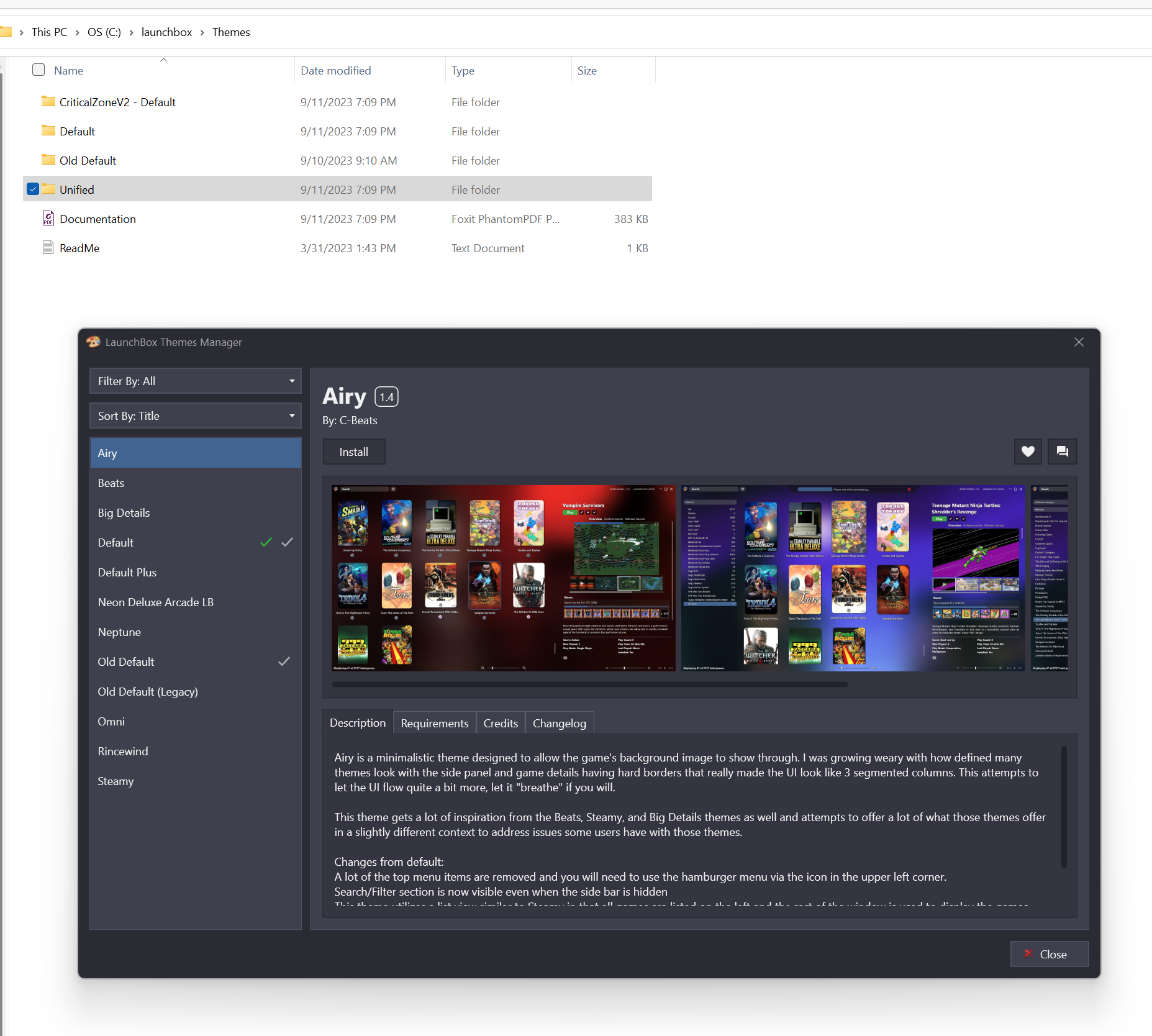Select the Rincewind theme
This screenshot has height=1036, width=1152.
pyautogui.click(x=196, y=751)
